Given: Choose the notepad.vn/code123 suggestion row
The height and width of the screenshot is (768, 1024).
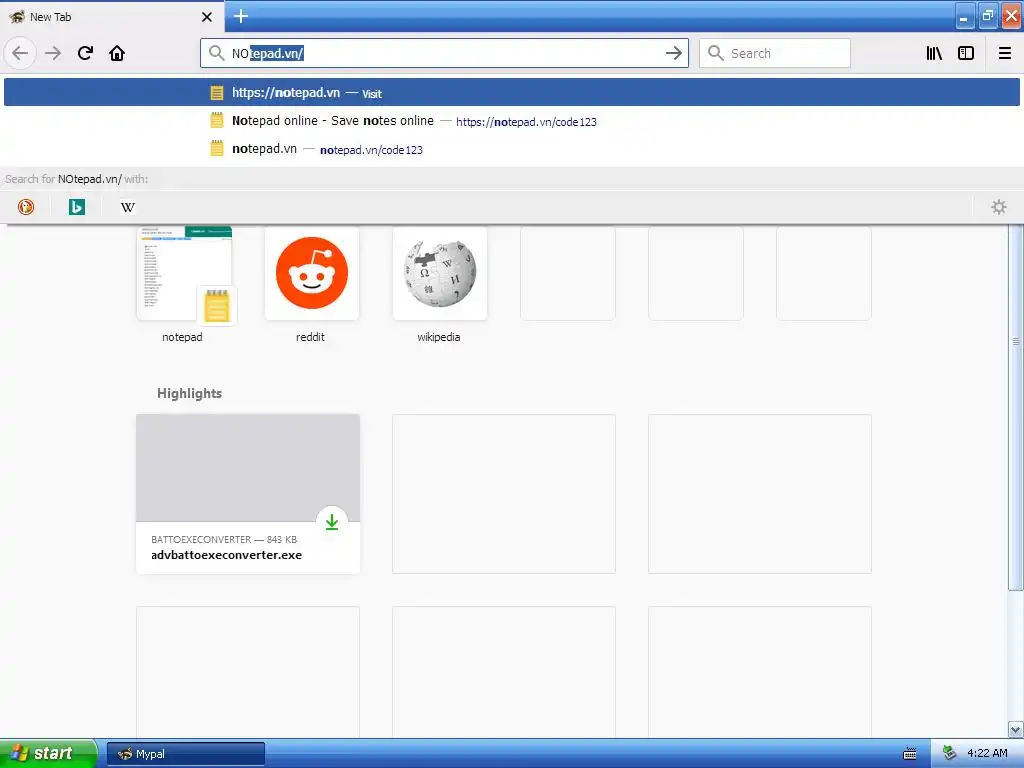Looking at the screenshot, I should pyautogui.click(x=511, y=149).
